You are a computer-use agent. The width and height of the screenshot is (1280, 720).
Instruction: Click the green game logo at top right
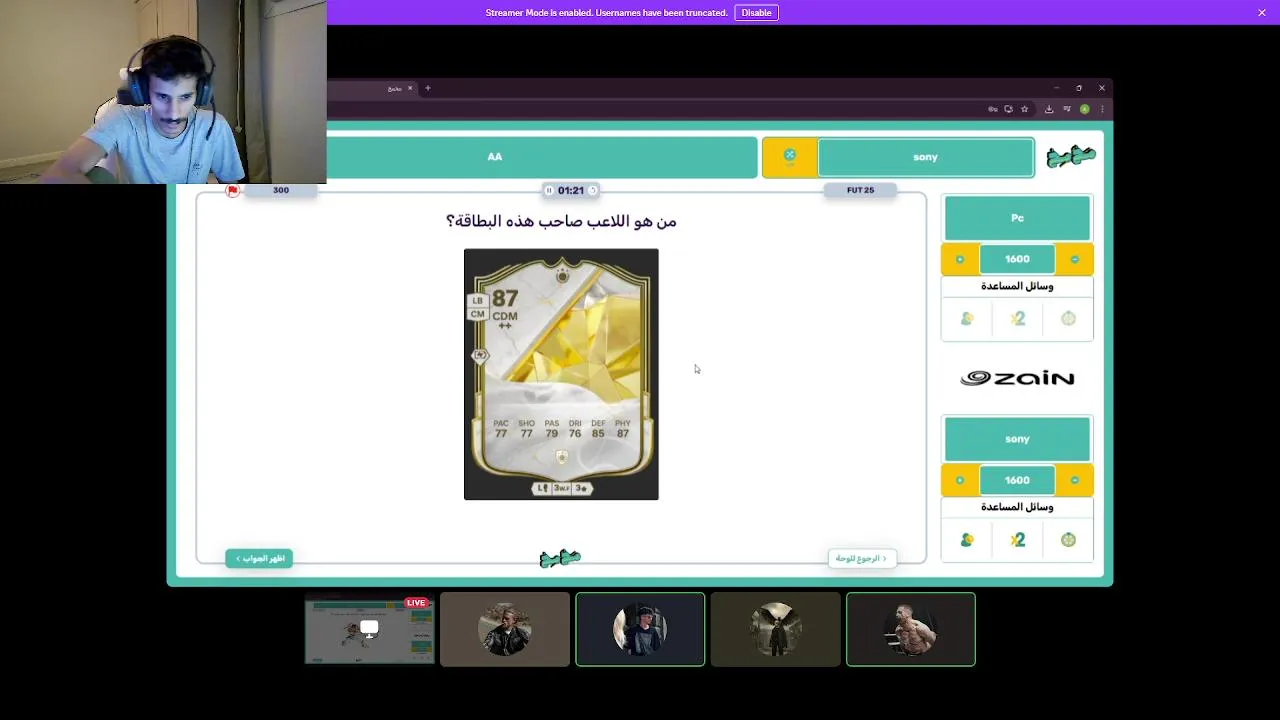pos(1071,156)
